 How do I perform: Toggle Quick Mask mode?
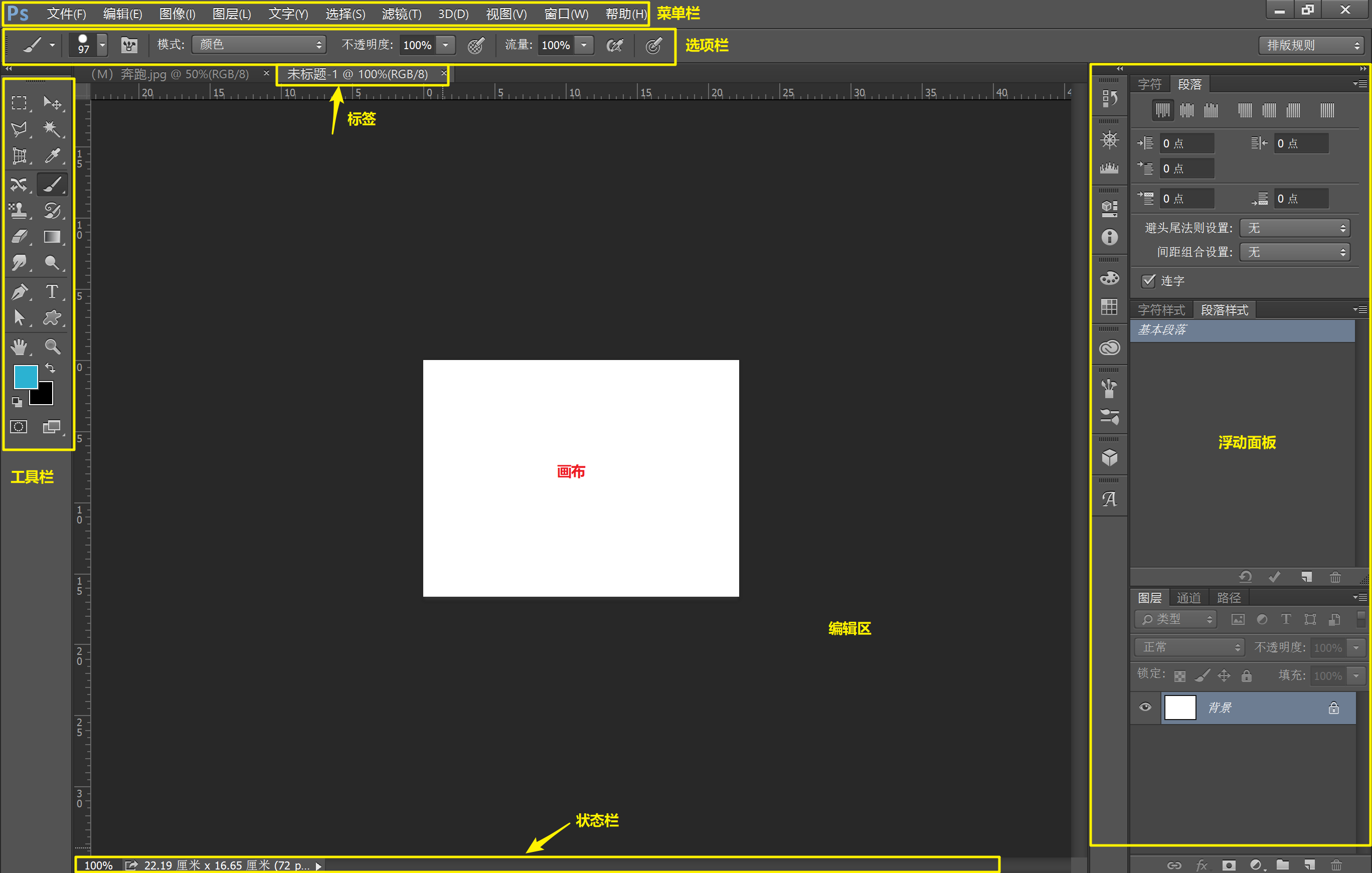pyautogui.click(x=19, y=426)
